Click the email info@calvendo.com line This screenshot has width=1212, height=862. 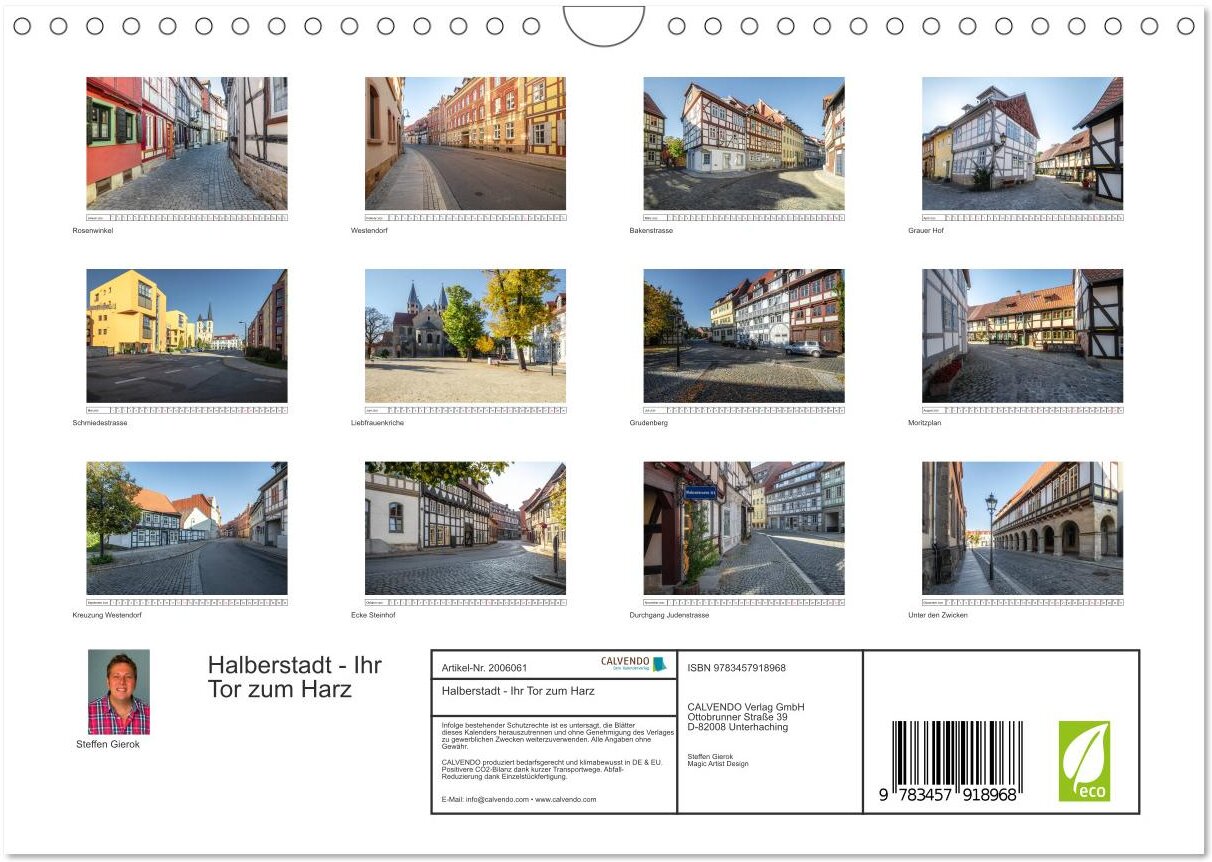(x=519, y=799)
